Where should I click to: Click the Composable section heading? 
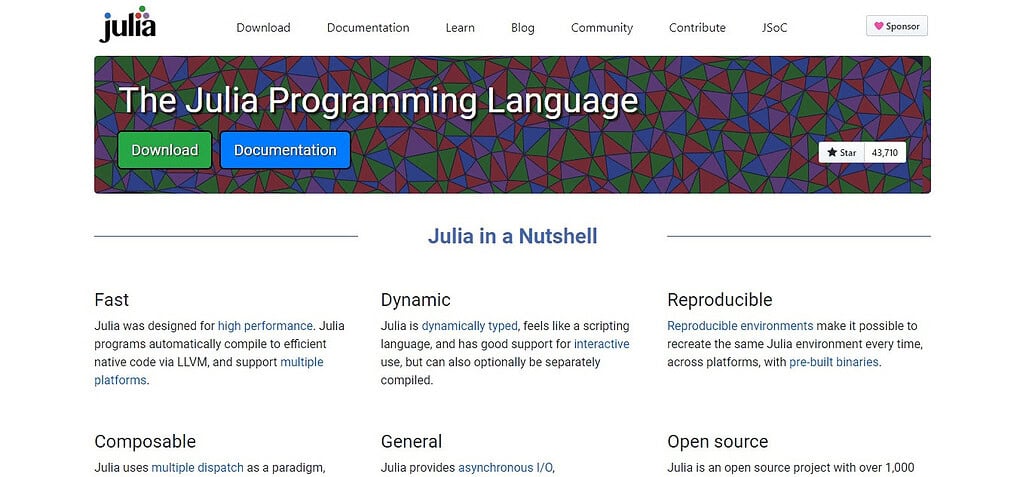[145, 441]
